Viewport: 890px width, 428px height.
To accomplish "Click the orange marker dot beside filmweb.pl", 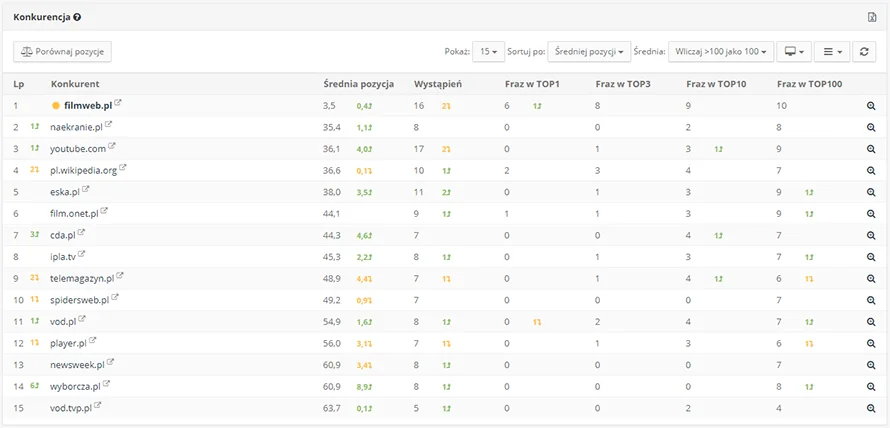I will pos(56,105).
